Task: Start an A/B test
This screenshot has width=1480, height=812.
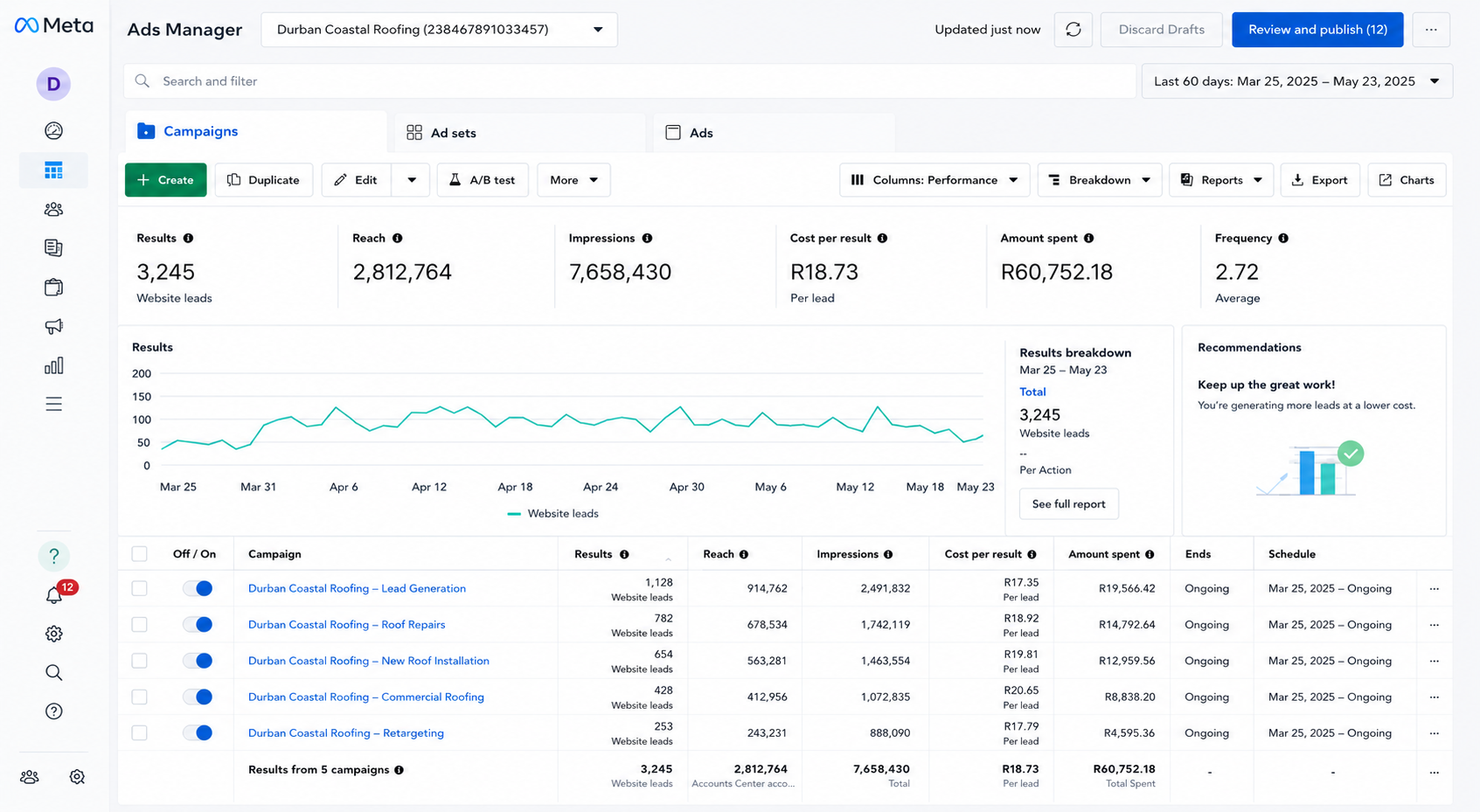Action: coord(483,180)
